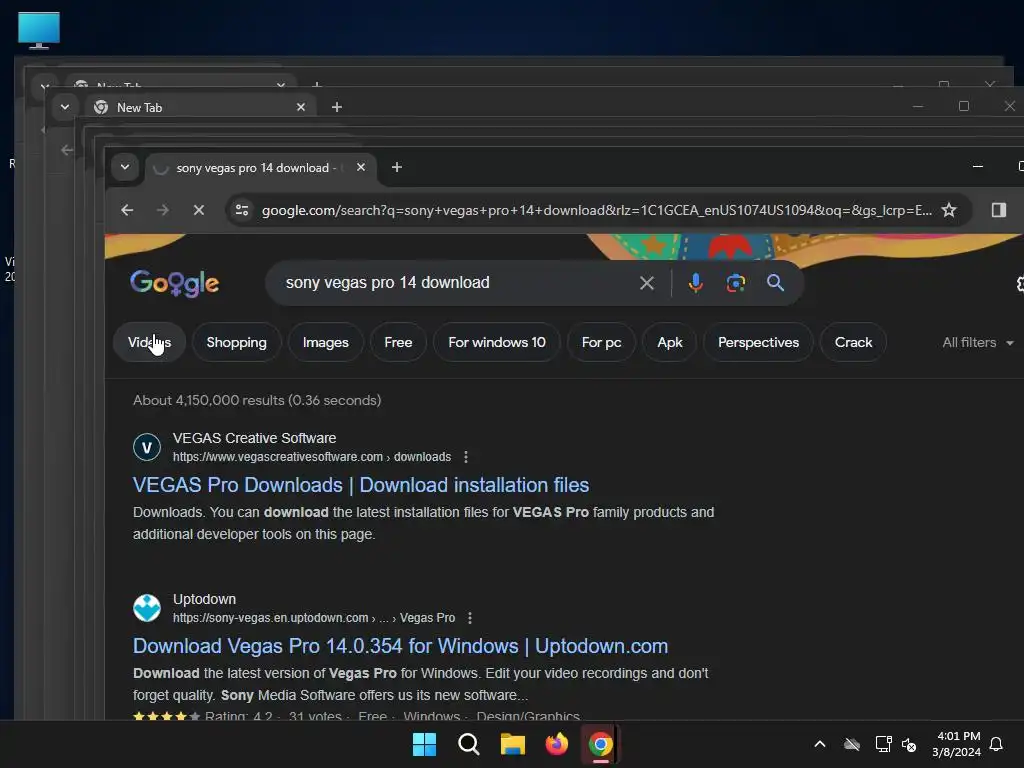Screen dimensions: 1024x768
Task: Click the VEGAS Creative Software favicon
Action: 147,447
